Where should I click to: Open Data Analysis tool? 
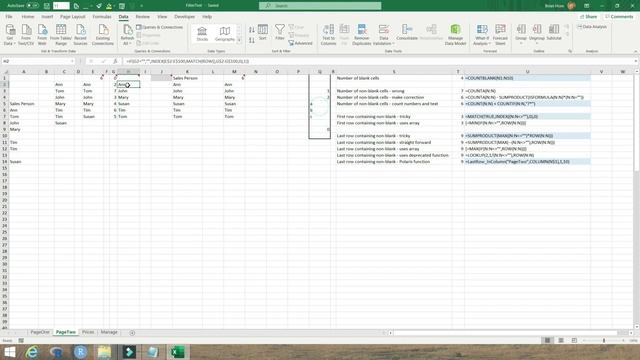[x=592, y=27]
